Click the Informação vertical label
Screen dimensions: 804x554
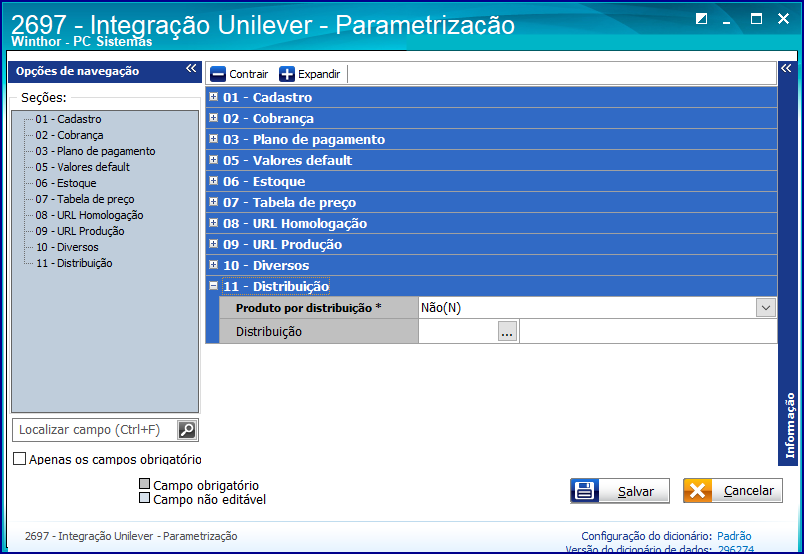click(x=790, y=425)
